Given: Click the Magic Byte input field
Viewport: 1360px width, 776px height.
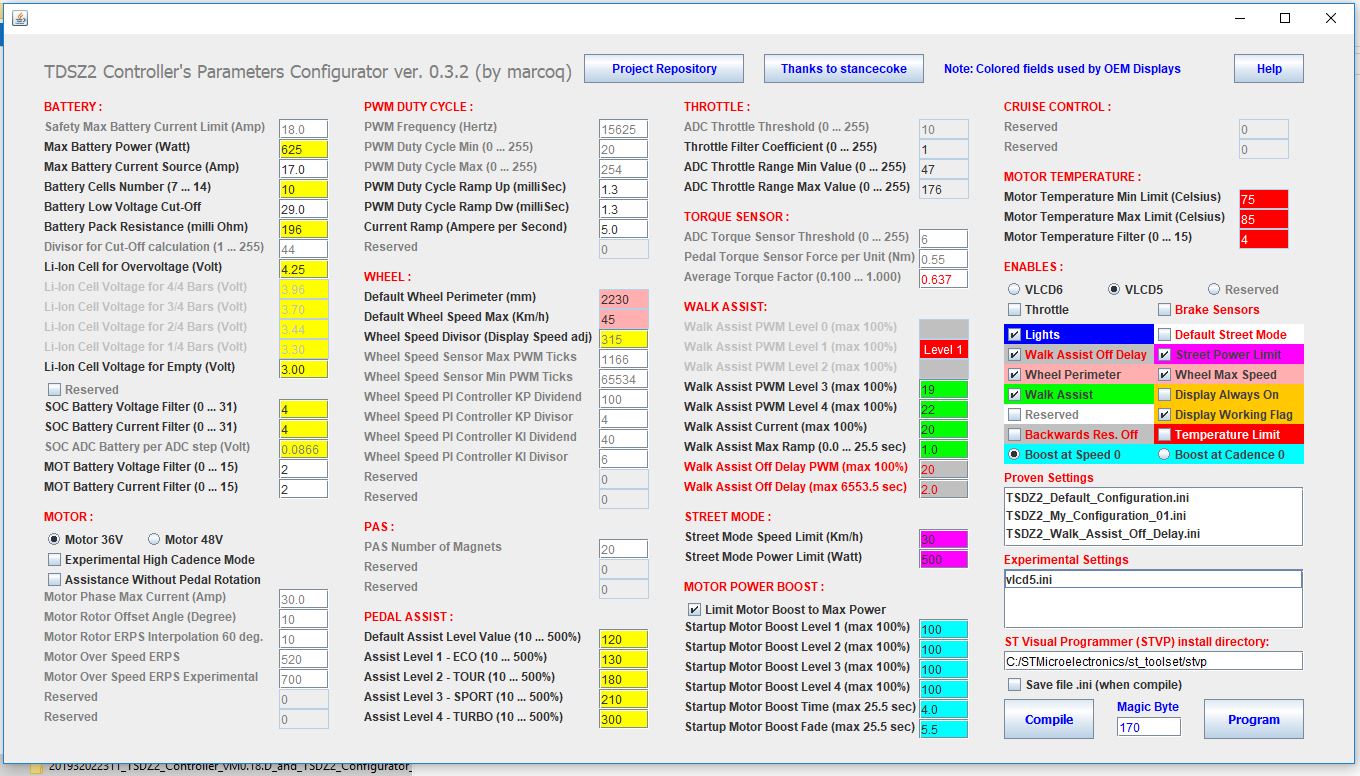Looking at the screenshot, I should coord(1149,727).
